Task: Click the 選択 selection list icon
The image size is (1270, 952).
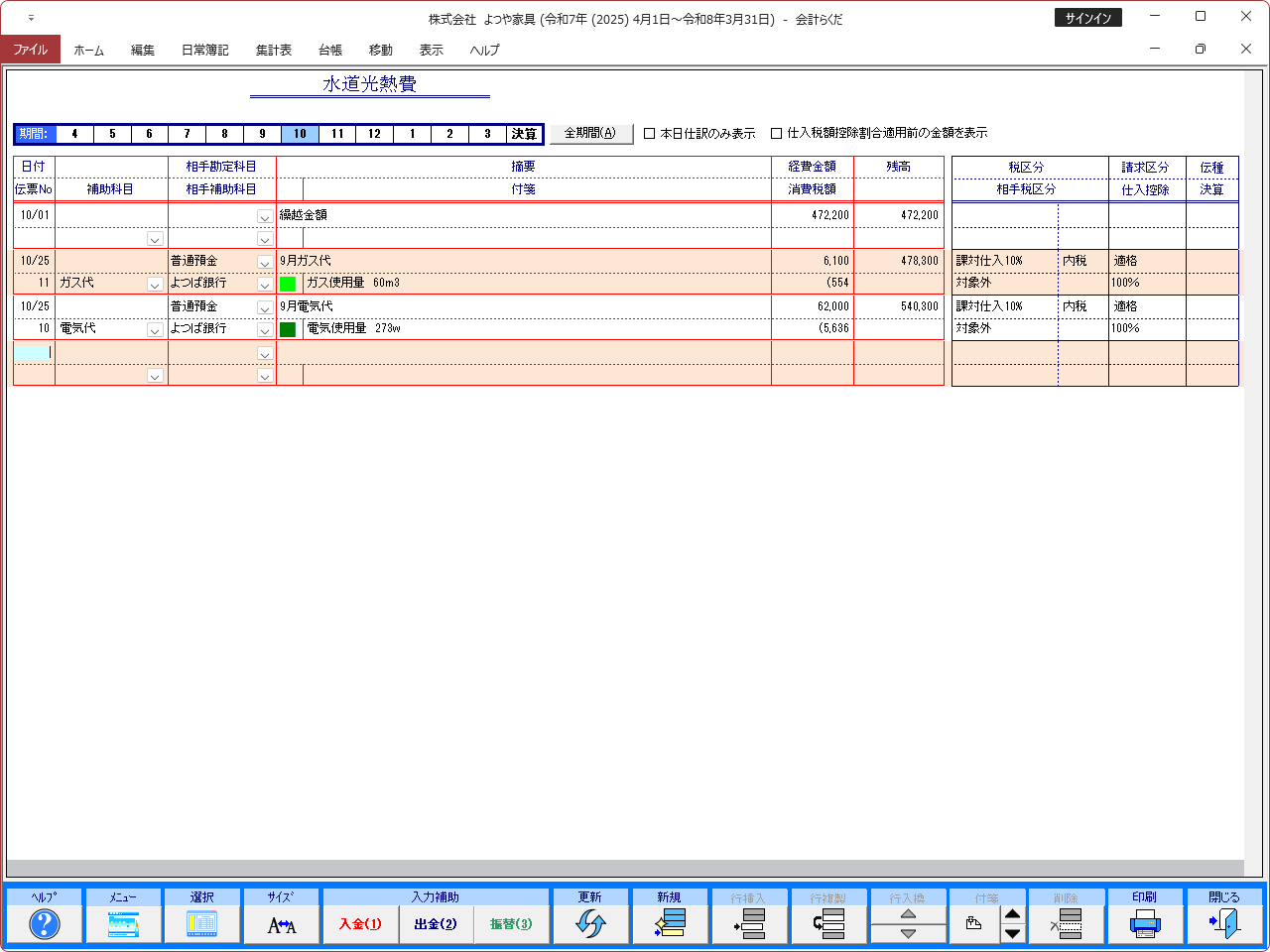Action: pos(201,924)
